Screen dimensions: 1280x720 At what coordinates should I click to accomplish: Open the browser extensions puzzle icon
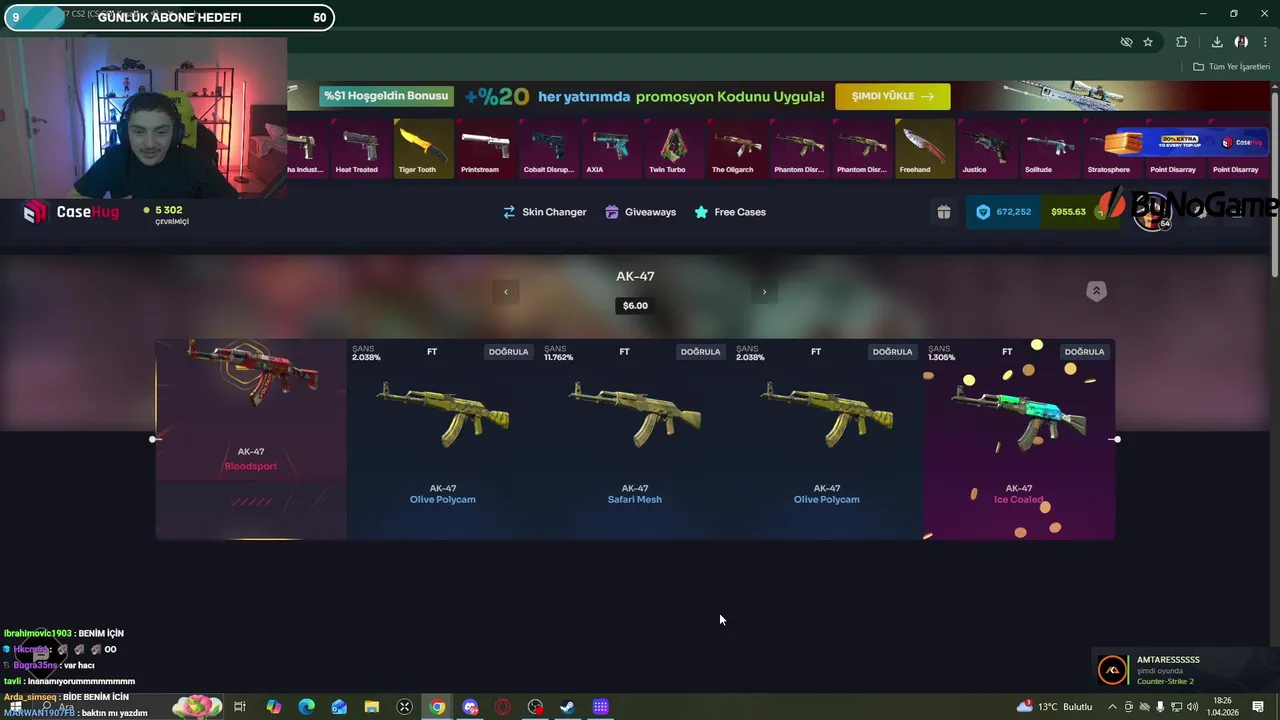click(1182, 42)
